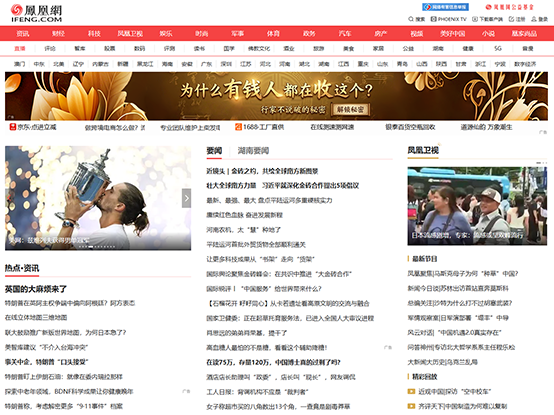
Task: Advance slideshow with the right arrow
Action: 187,198
